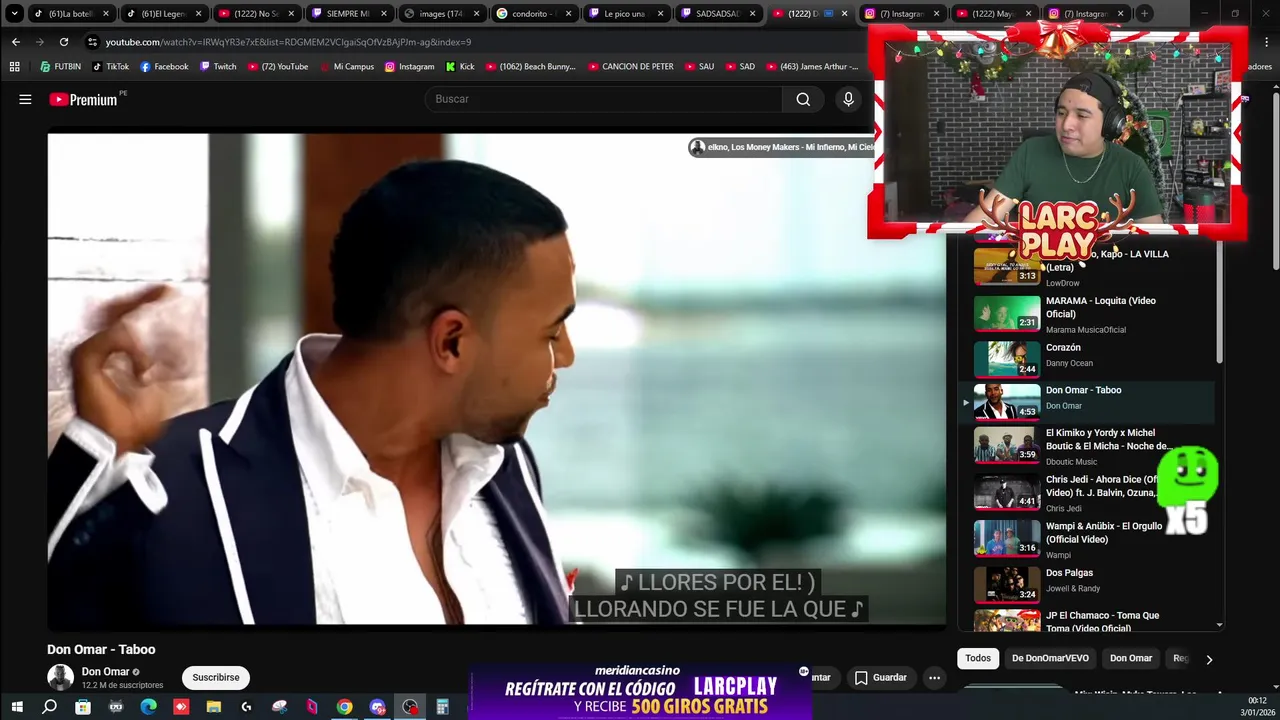Open Microsoft Edge from the taskbar
Screen dimensions: 1280x720
tap(148, 707)
